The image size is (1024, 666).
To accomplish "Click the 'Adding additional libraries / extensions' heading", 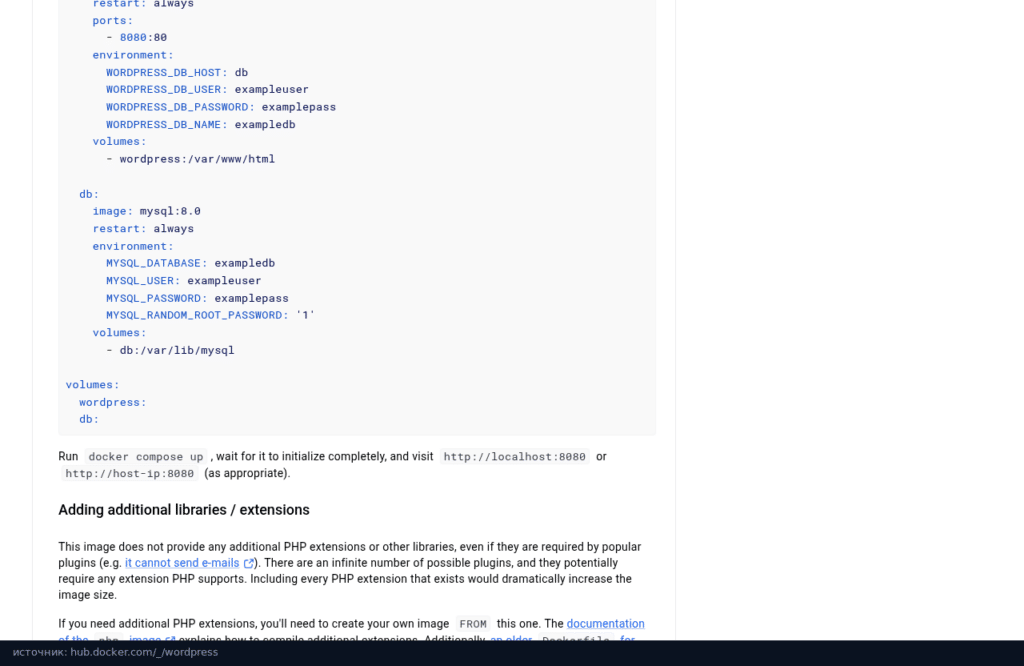I will [x=184, y=510].
